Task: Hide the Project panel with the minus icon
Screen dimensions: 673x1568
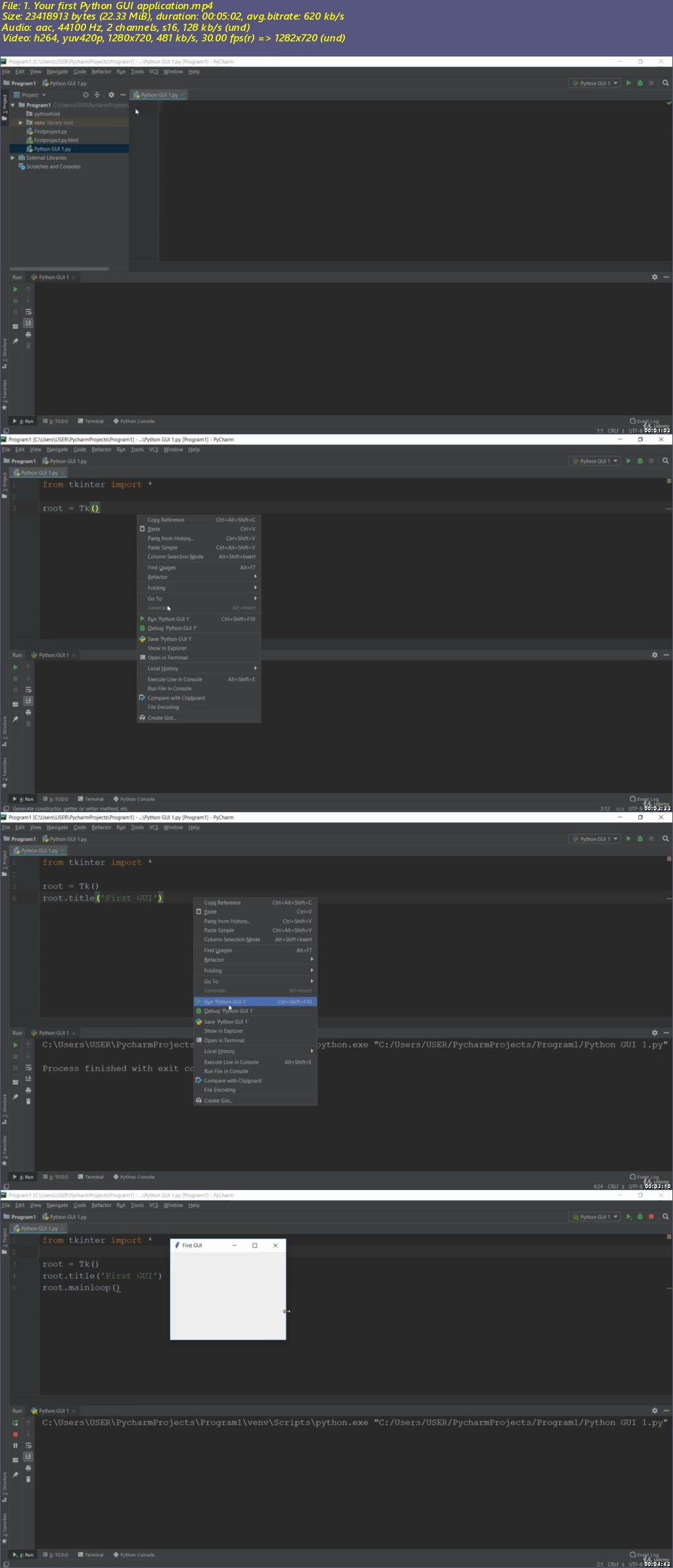Action: pos(122,95)
